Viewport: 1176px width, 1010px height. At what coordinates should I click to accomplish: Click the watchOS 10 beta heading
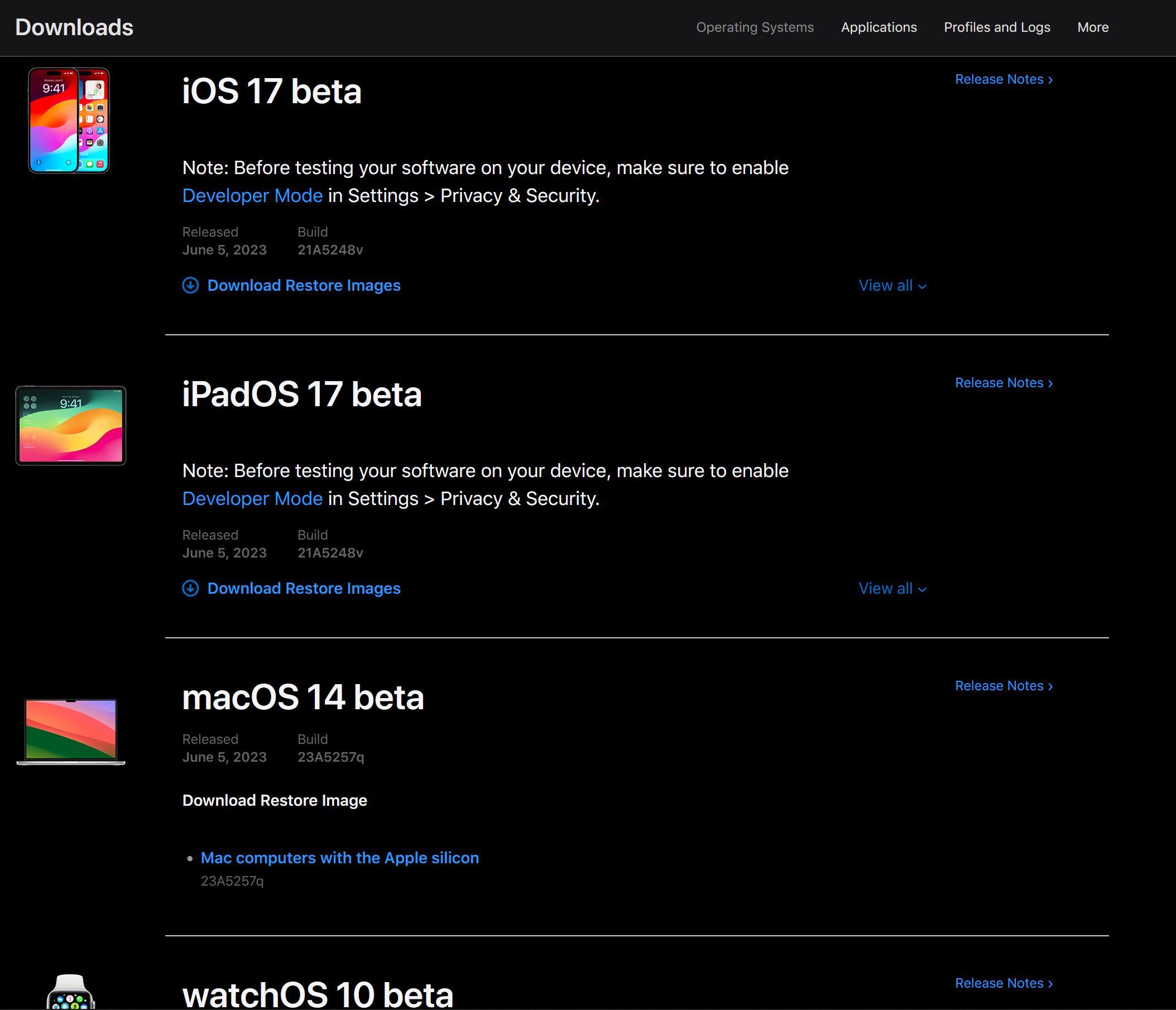[x=318, y=994]
